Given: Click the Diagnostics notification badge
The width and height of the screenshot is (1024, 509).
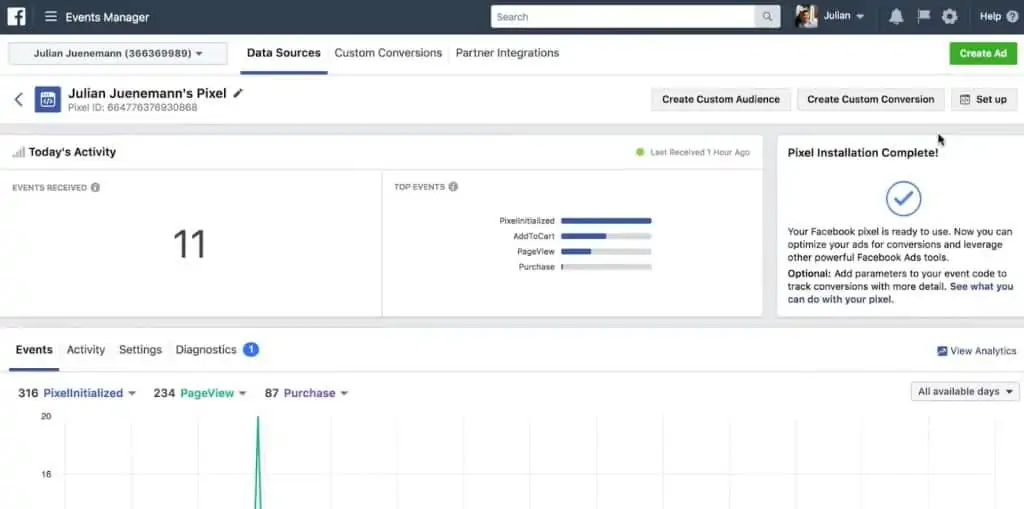Looking at the screenshot, I should [251, 350].
